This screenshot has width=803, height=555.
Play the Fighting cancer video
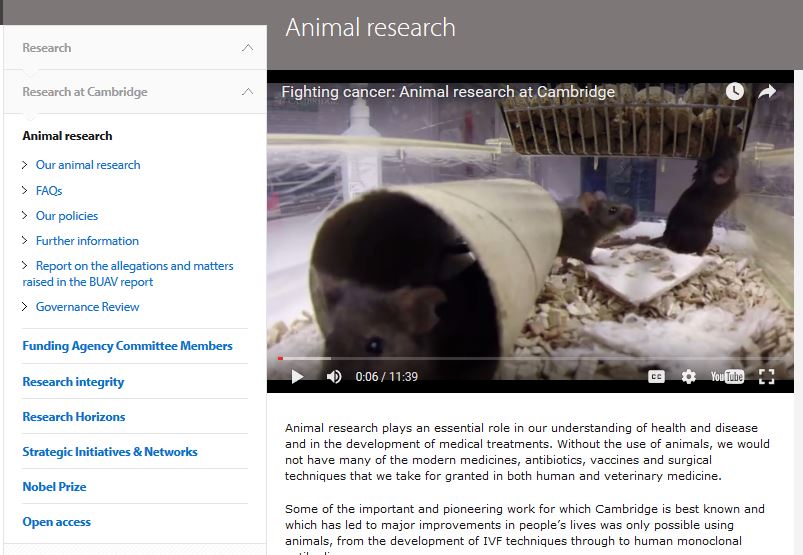click(x=297, y=377)
